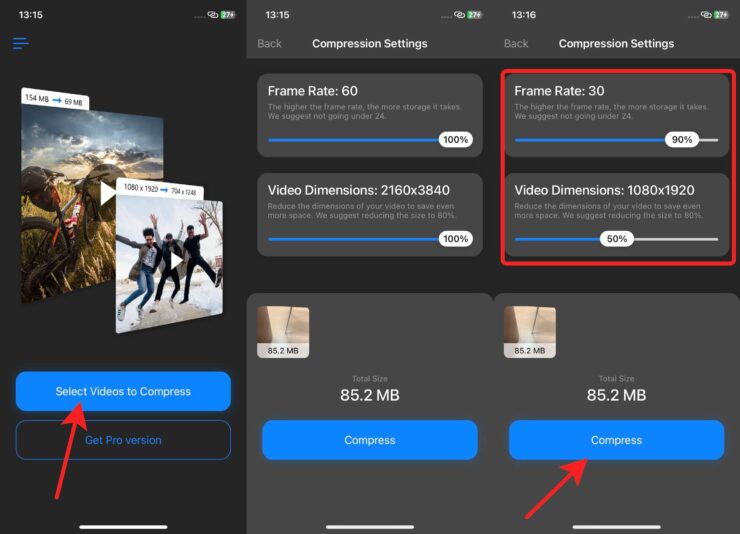Image resolution: width=740 pixels, height=534 pixels.
Task: Click the Frame Rate 60 slider's 100% handle
Action: 456,140
